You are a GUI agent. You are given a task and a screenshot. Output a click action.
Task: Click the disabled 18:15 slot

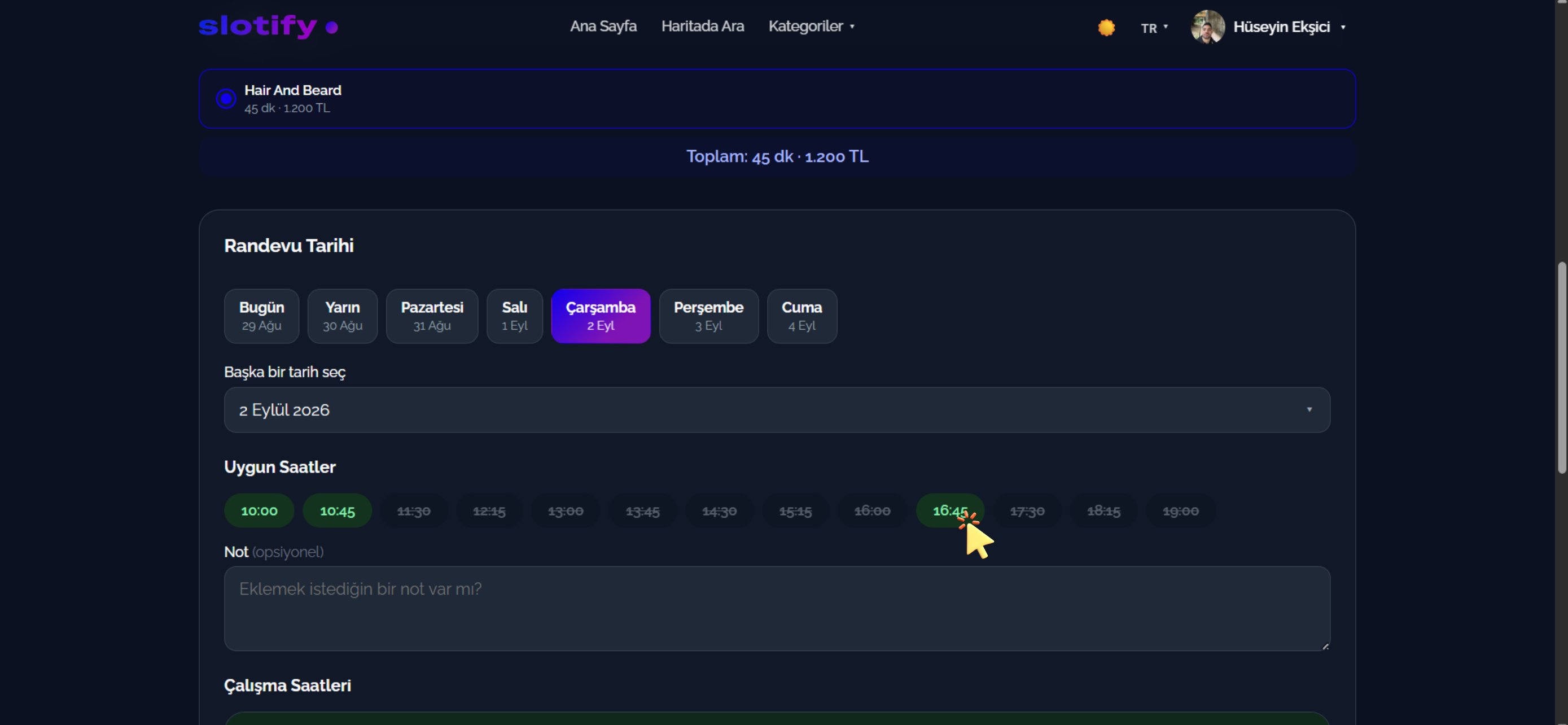(1103, 511)
